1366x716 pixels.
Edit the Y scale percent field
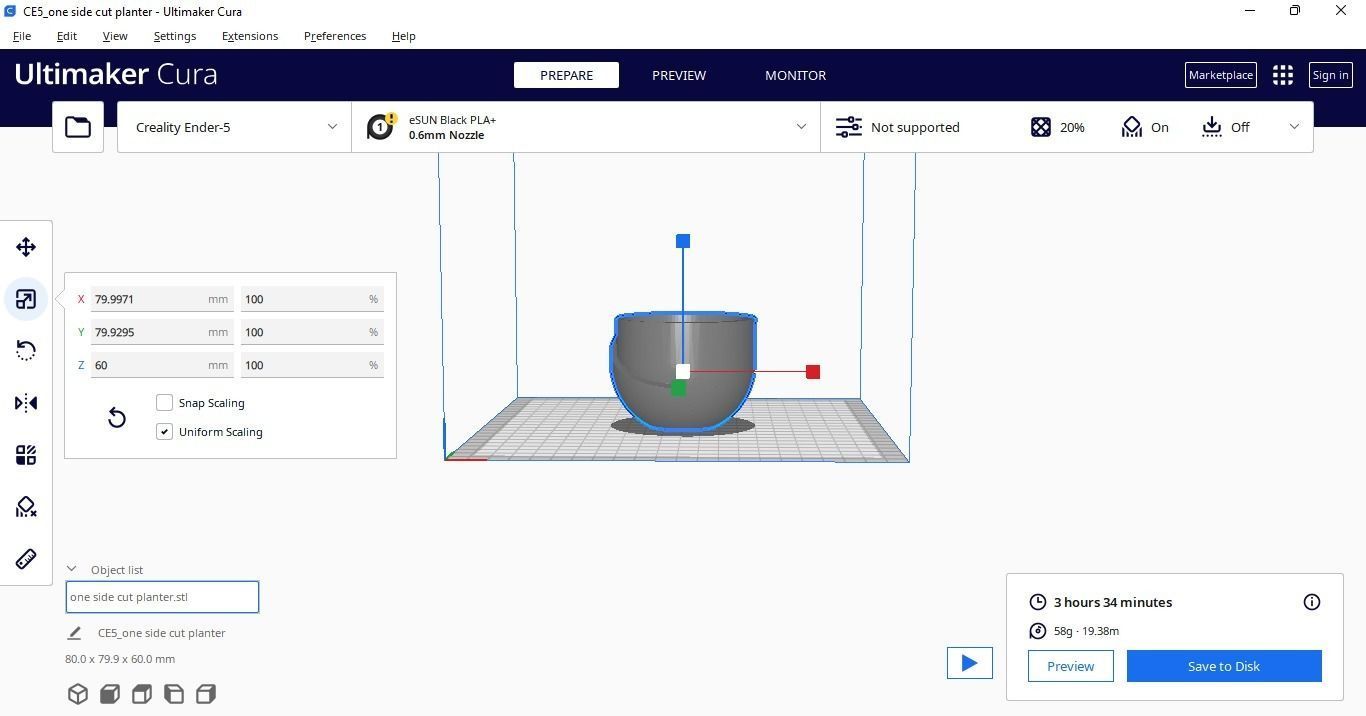[312, 332]
